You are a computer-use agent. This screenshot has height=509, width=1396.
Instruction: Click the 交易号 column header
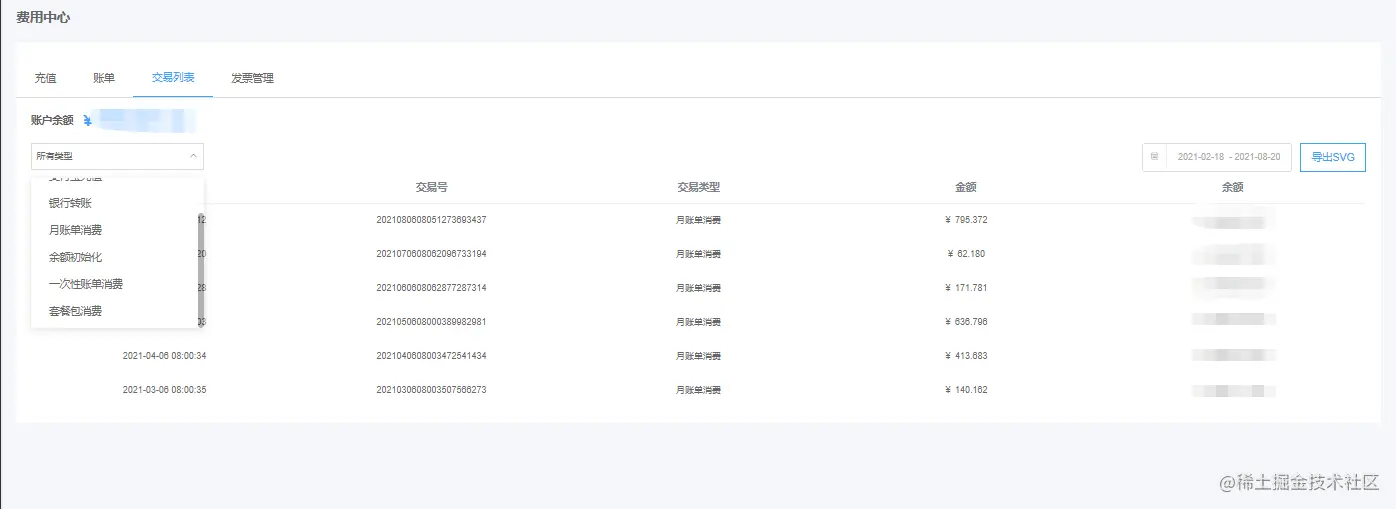[431, 187]
